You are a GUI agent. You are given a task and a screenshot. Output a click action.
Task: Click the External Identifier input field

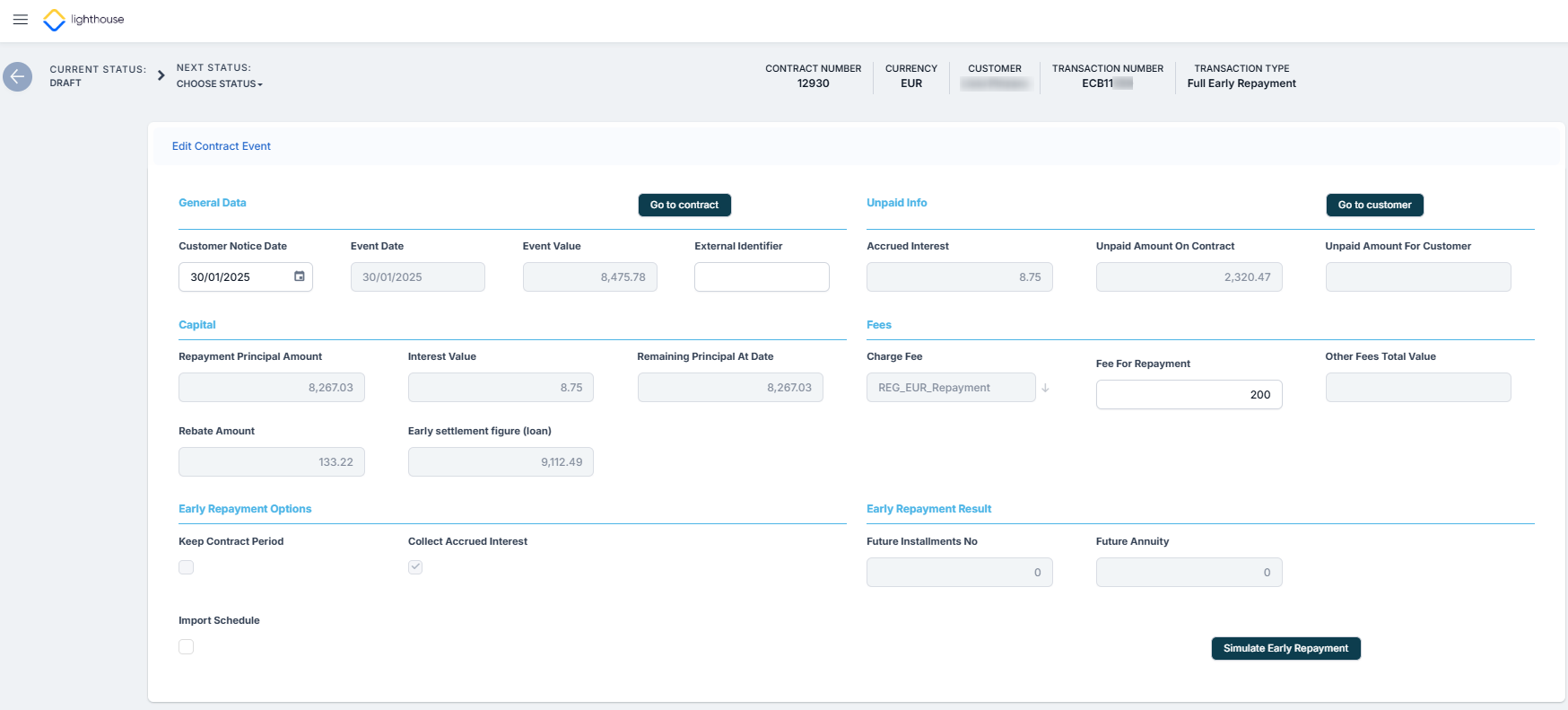(x=762, y=277)
